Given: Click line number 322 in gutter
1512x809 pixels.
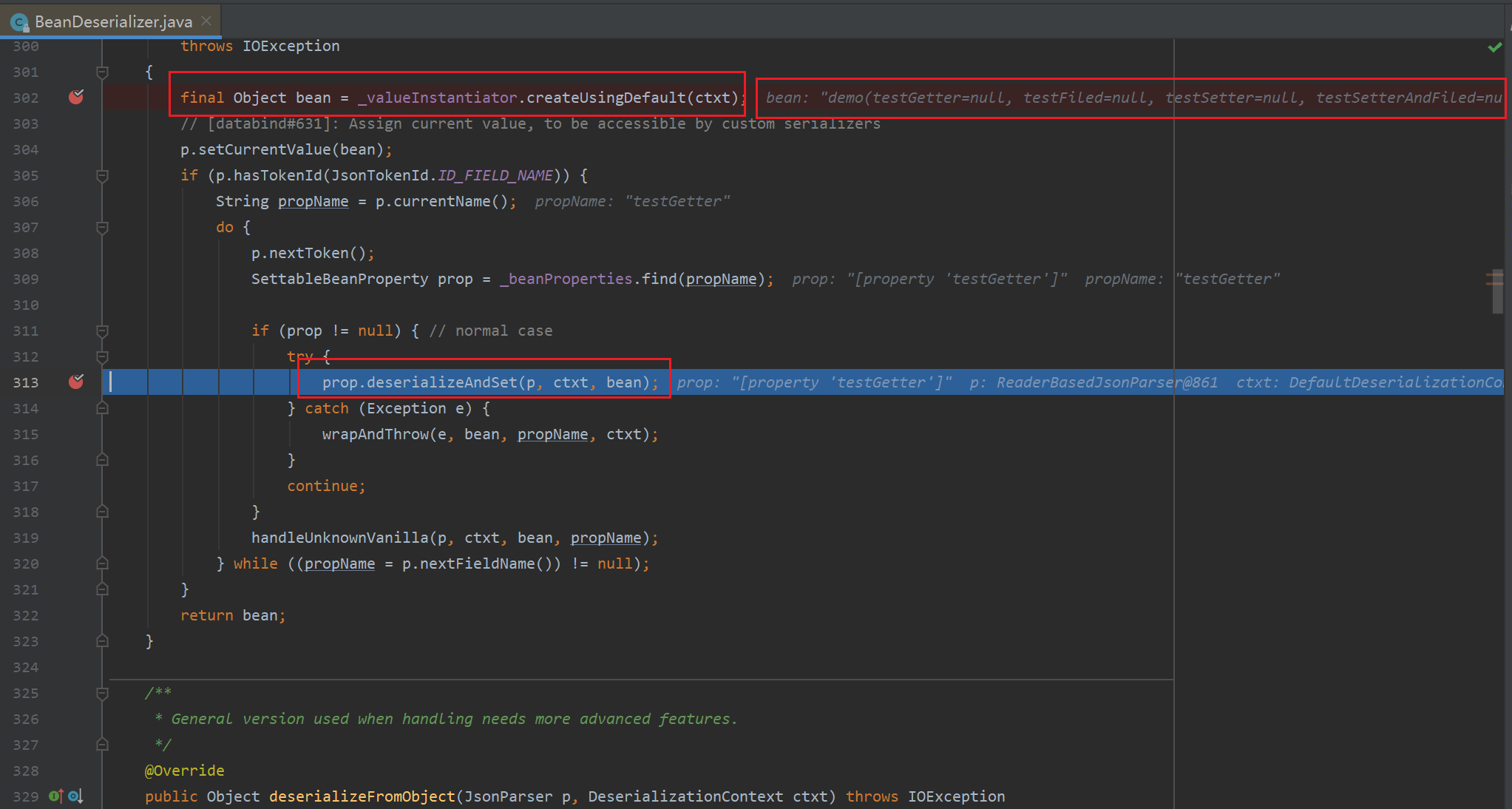Looking at the screenshot, I should 26,615.
